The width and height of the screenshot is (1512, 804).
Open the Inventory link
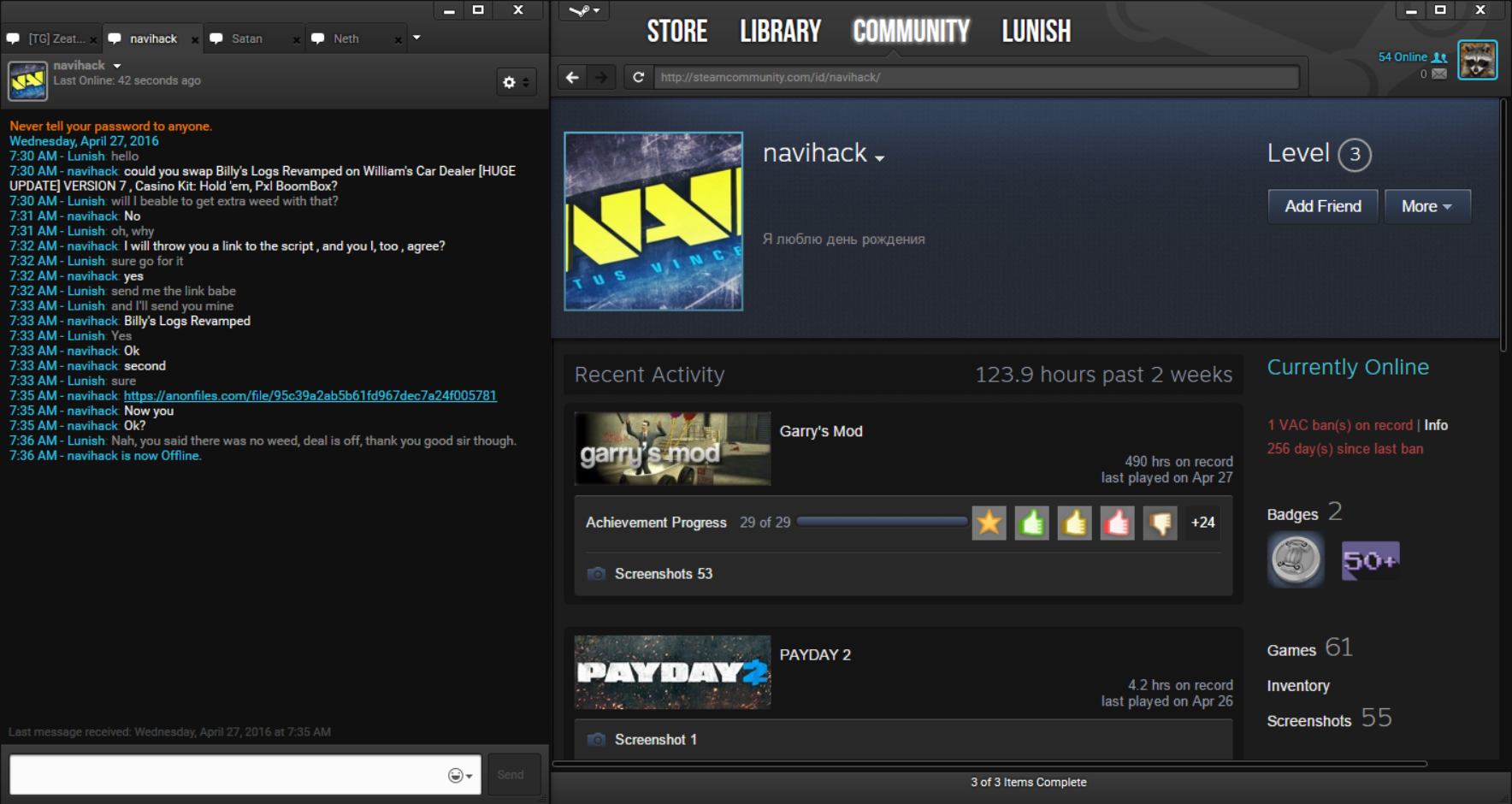point(1298,686)
